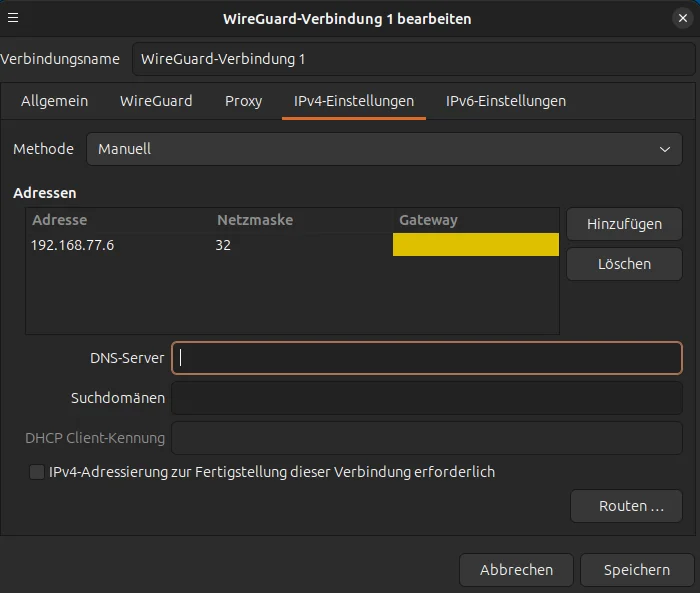
Task: Open the Manuell method combo box
Action: (384, 149)
